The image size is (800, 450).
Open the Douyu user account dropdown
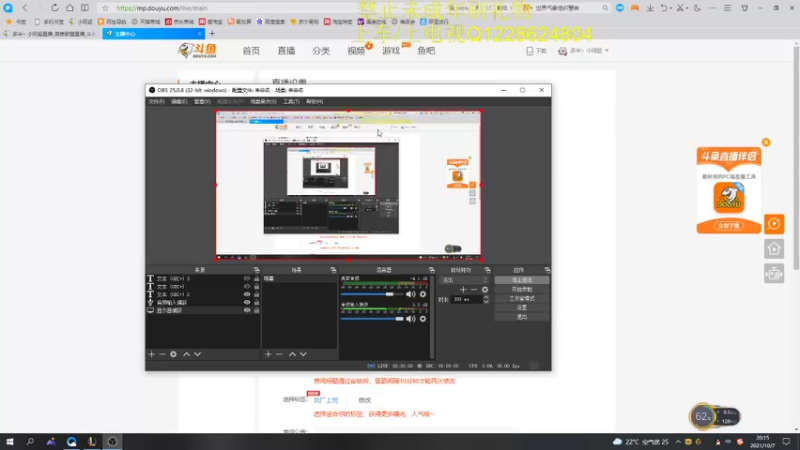(x=584, y=51)
